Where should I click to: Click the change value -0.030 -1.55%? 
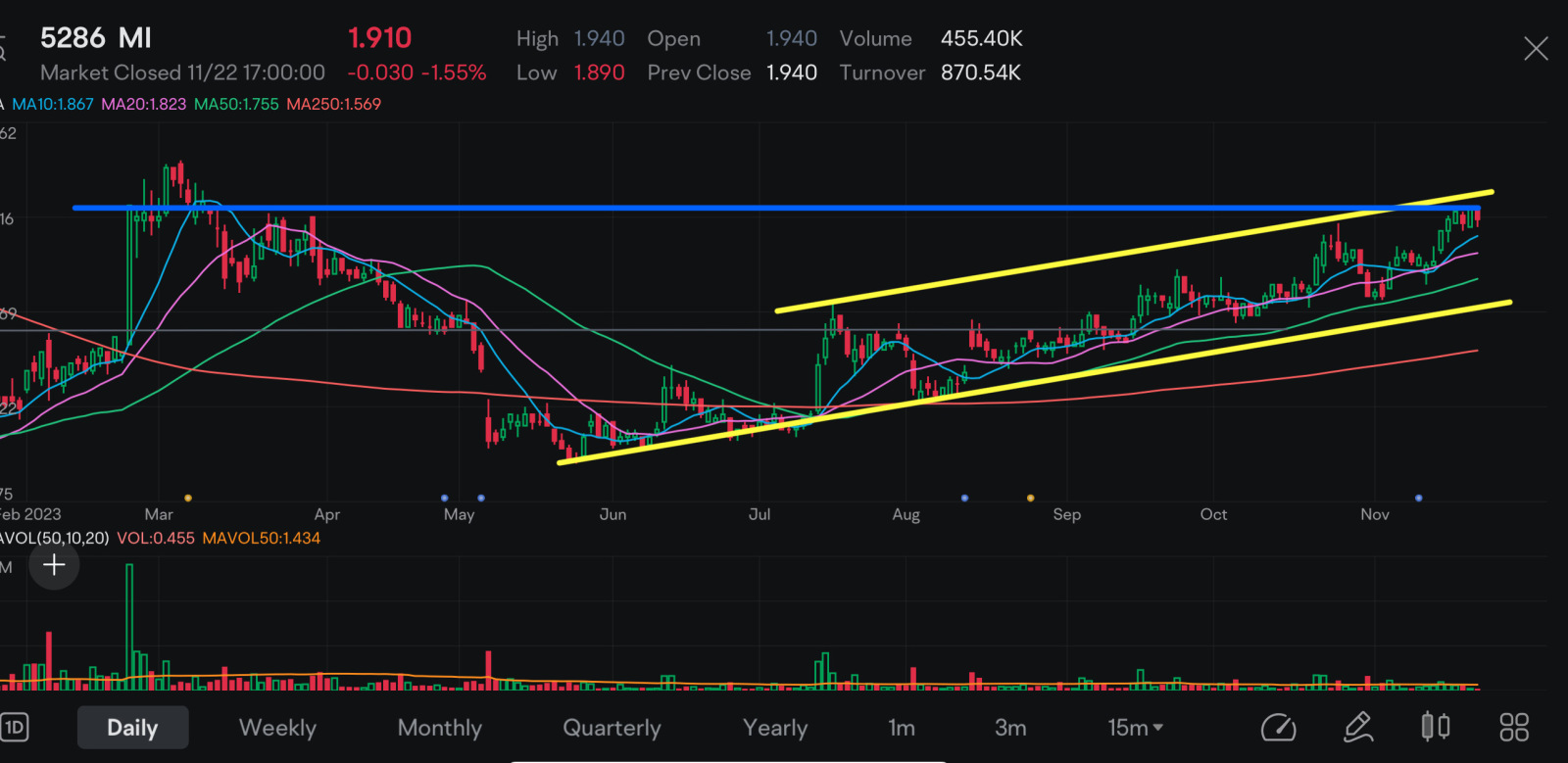pos(416,72)
